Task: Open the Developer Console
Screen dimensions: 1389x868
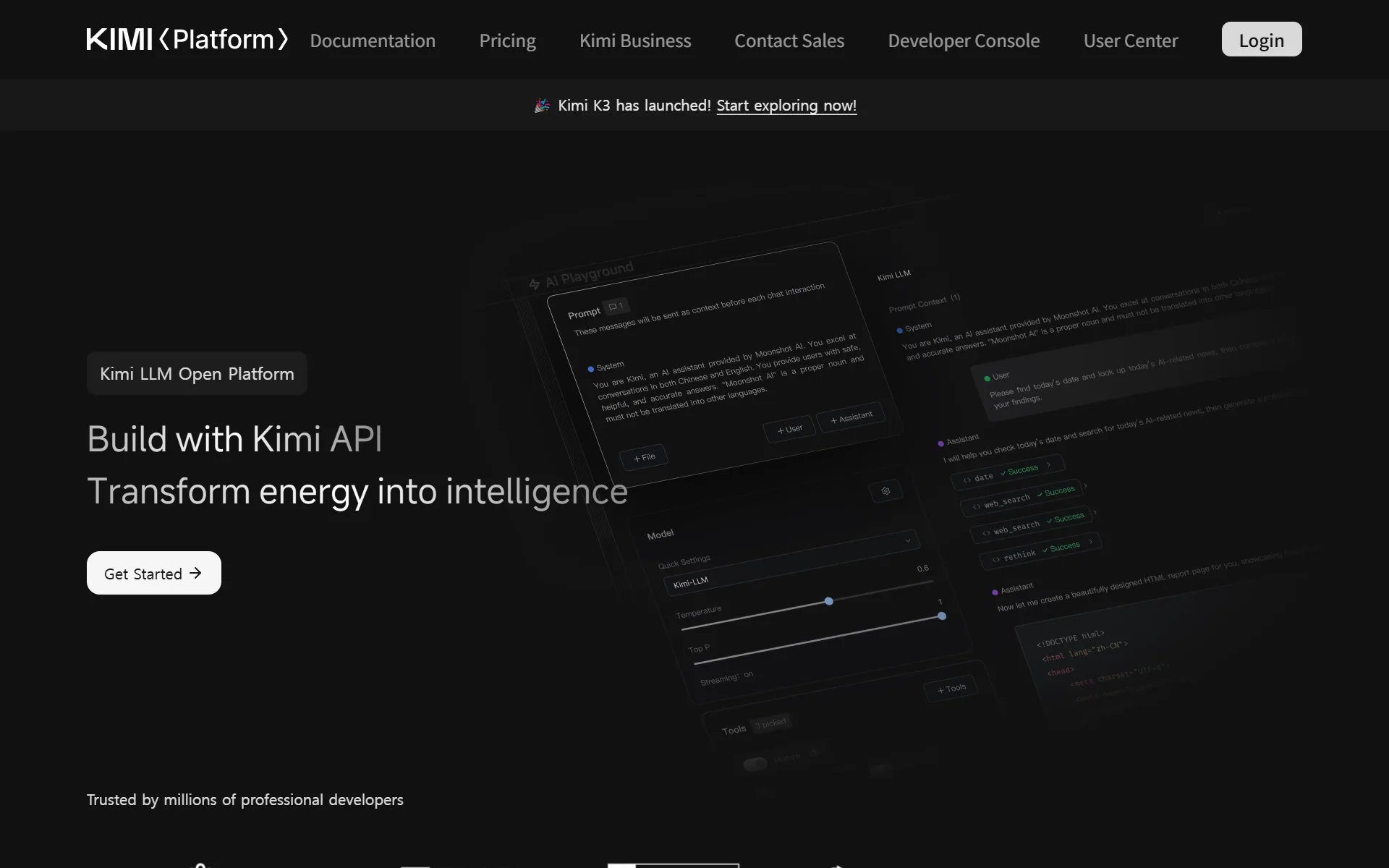Action: [964, 41]
